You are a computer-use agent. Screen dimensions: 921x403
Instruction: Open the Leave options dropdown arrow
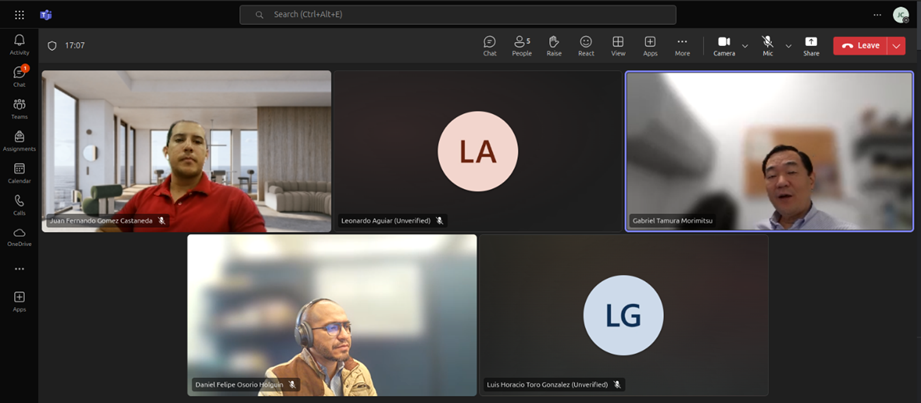click(896, 46)
